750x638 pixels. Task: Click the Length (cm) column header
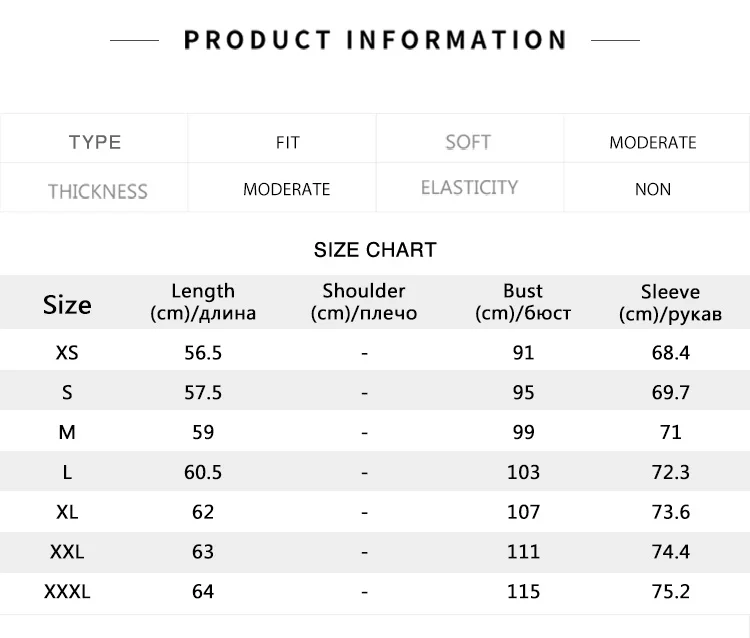tap(203, 302)
